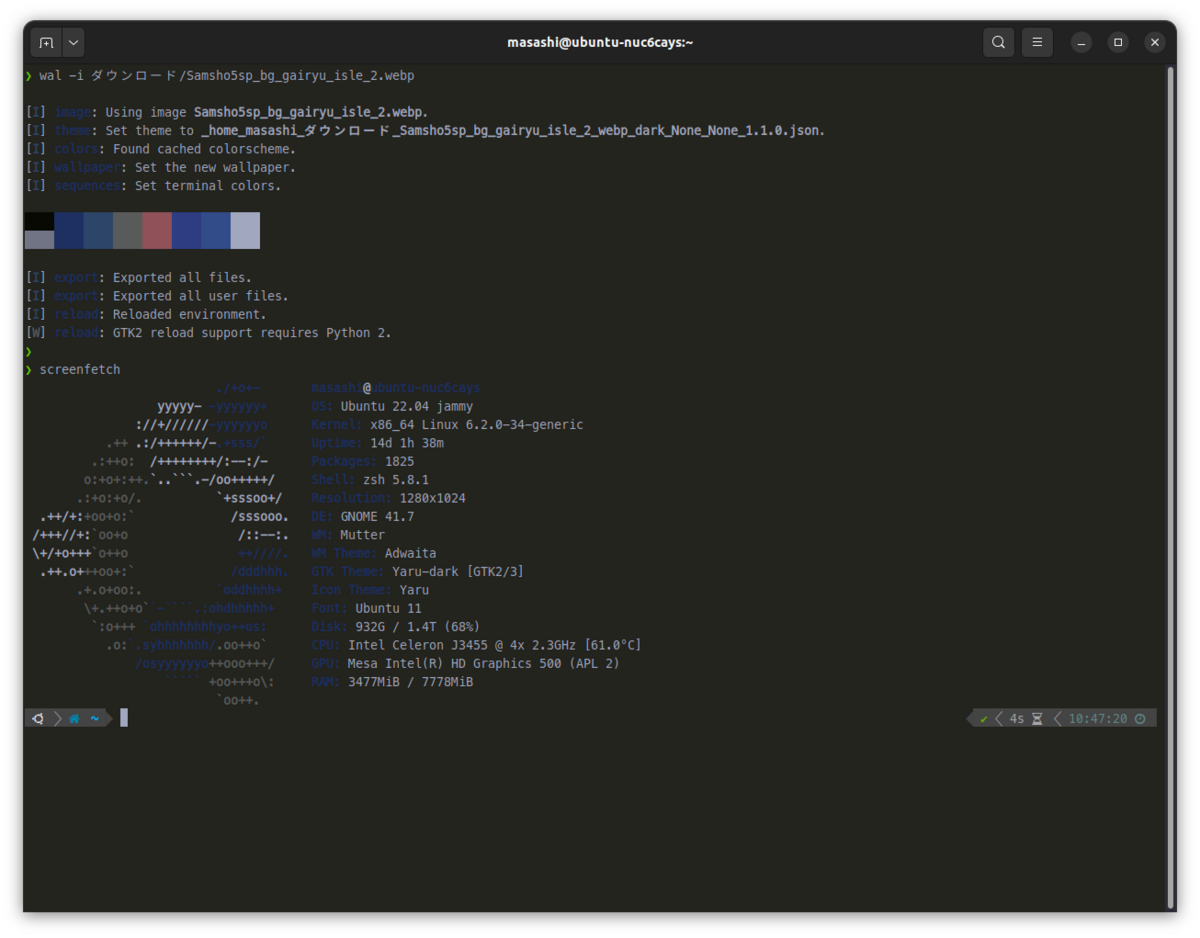Click 'Set terminal colors.' text
The image size is (1200, 938).
tap(208, 186)
